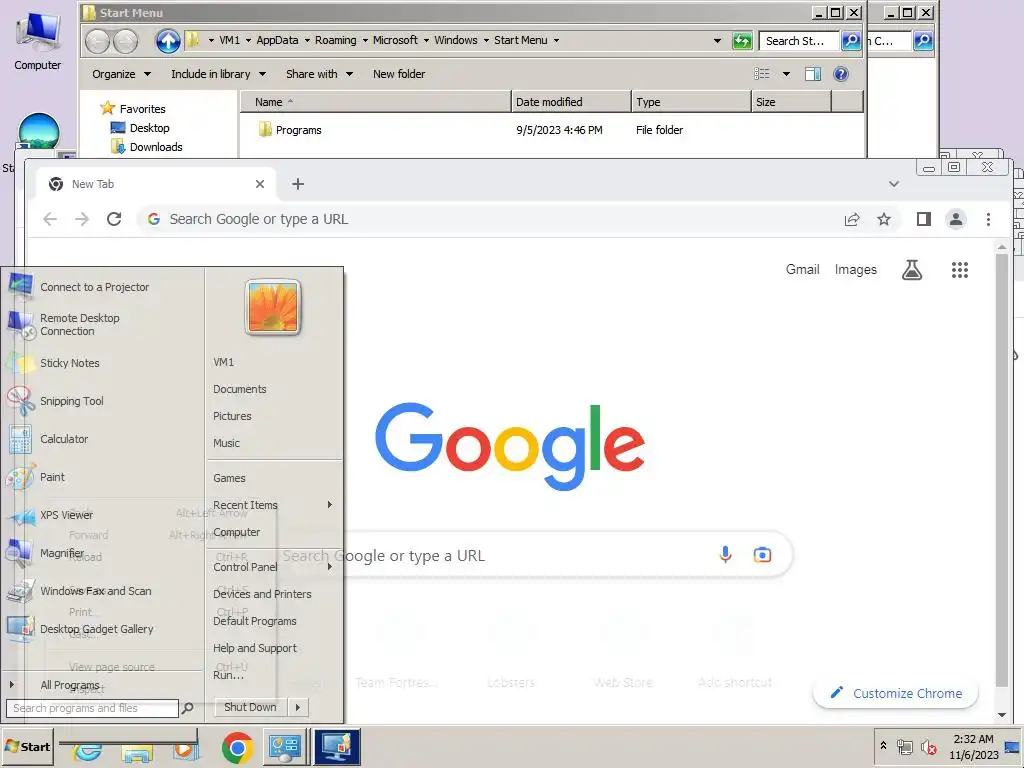Show hidden system tray icons
Image resolution: width=1024 pixels, height=768 pixels.
click(x=883, y=745)
